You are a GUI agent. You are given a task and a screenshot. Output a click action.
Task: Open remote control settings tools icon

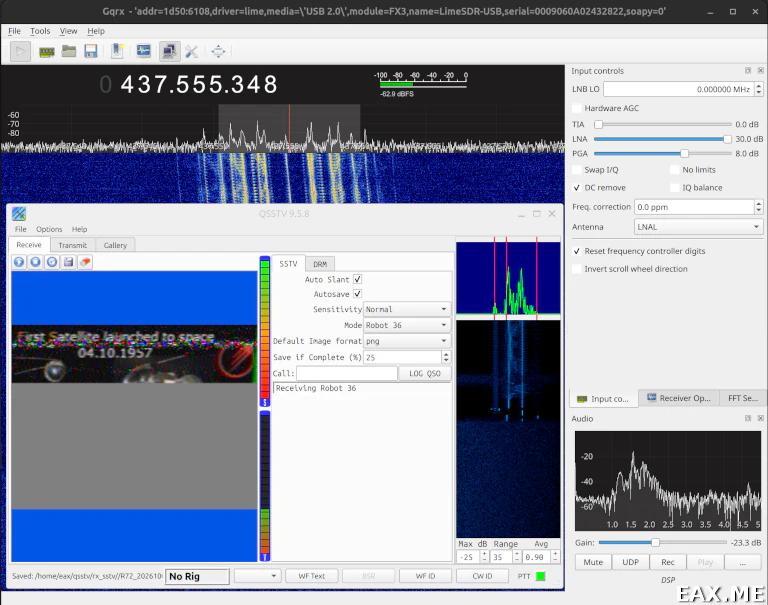pyautogui.click(x=192, y=51)
